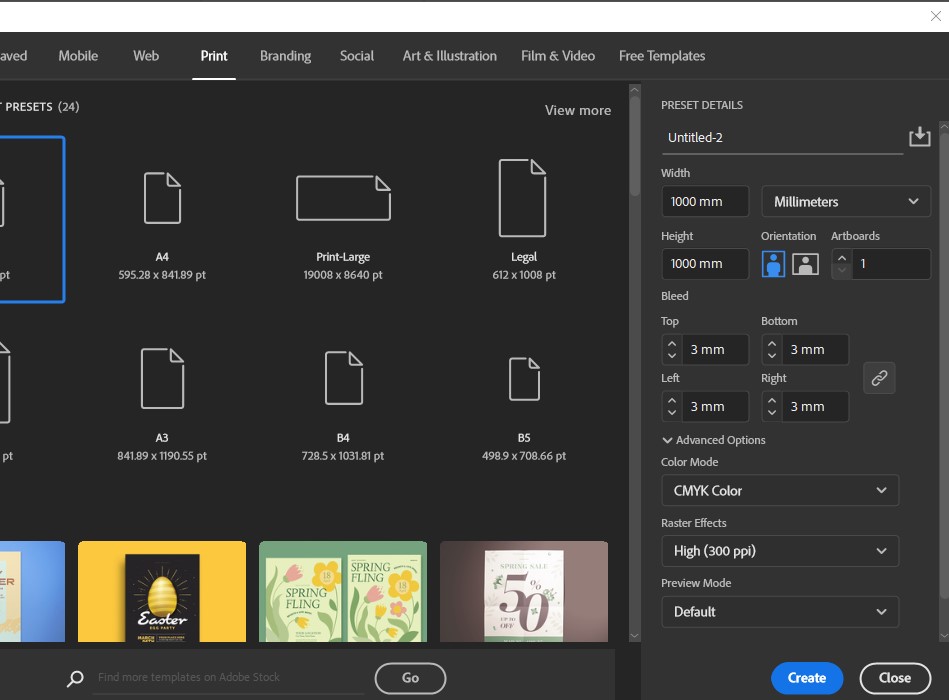
Task: Set landscape orientation
Action: point(805,264)
